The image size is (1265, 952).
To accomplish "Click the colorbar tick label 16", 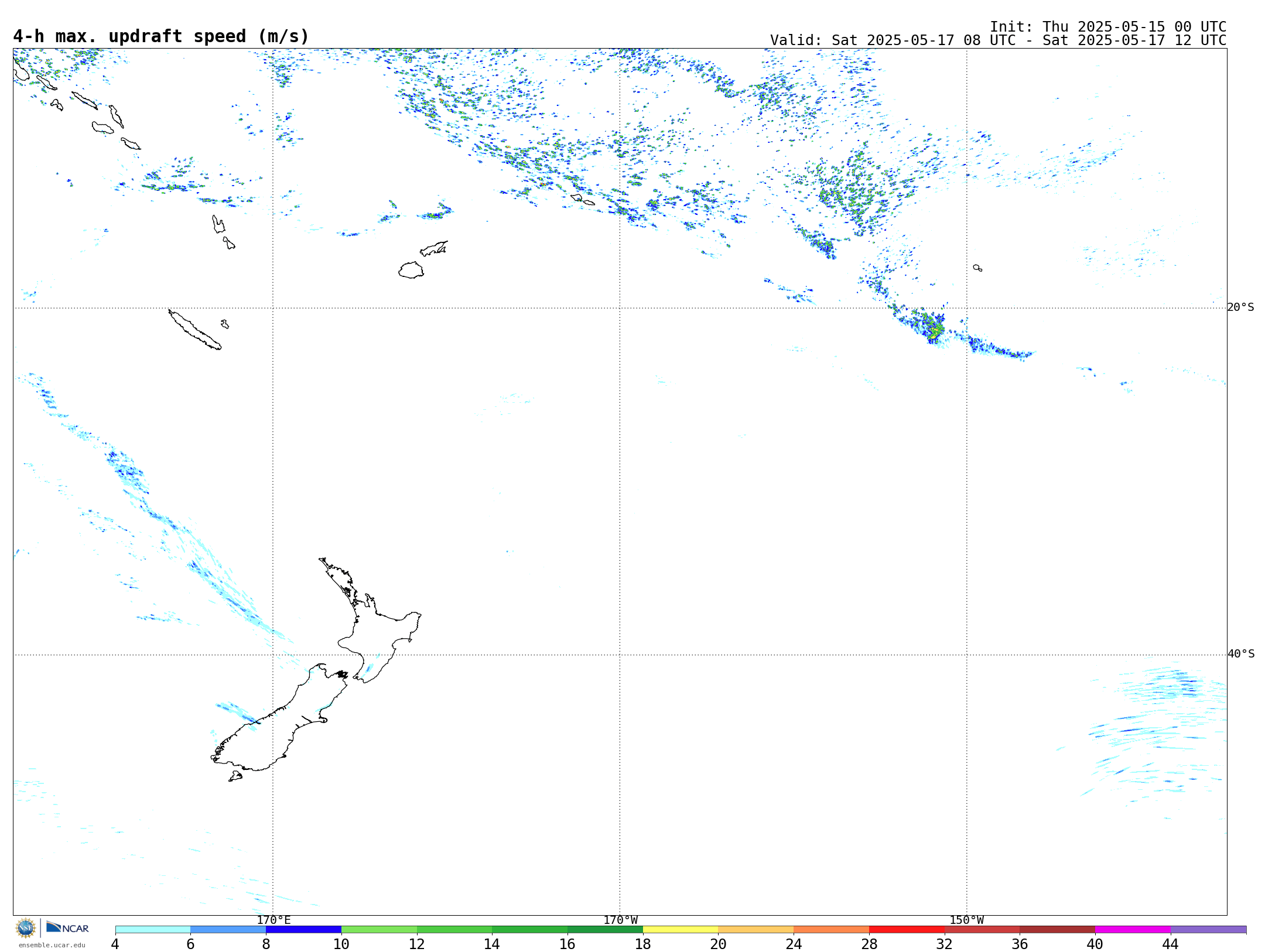I will pyautogui.click(x=567, y=944).
